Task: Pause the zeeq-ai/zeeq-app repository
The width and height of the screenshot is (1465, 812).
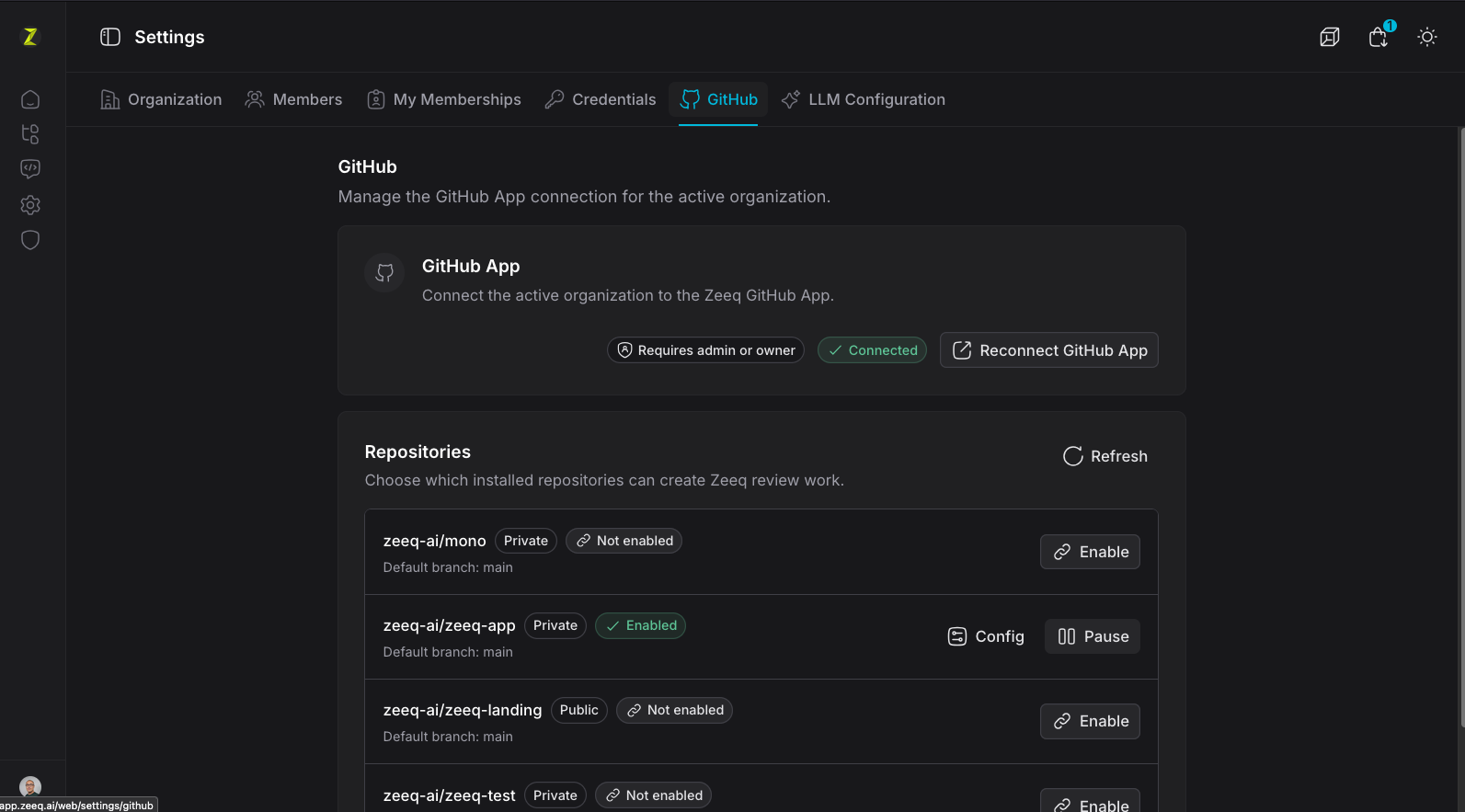Action: (x=1093, y=636)
